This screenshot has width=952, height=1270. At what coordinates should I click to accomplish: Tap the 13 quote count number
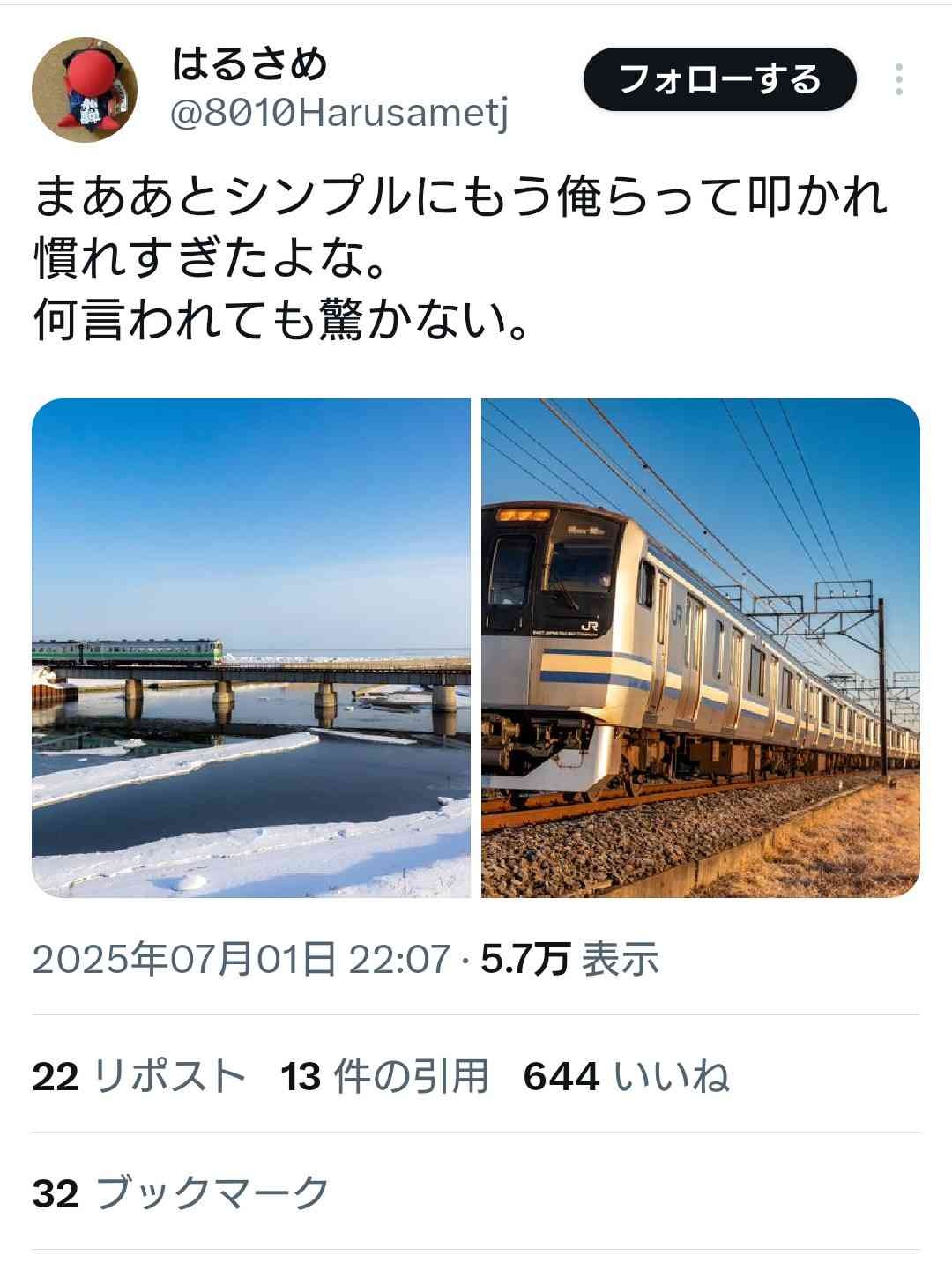tap(301, 1077)
